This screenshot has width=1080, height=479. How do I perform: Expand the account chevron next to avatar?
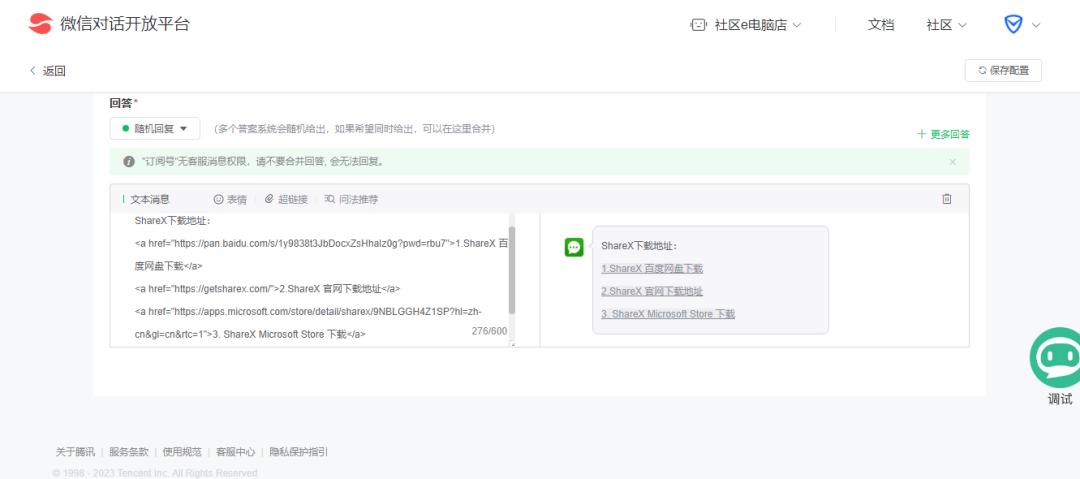[1035, 26]
